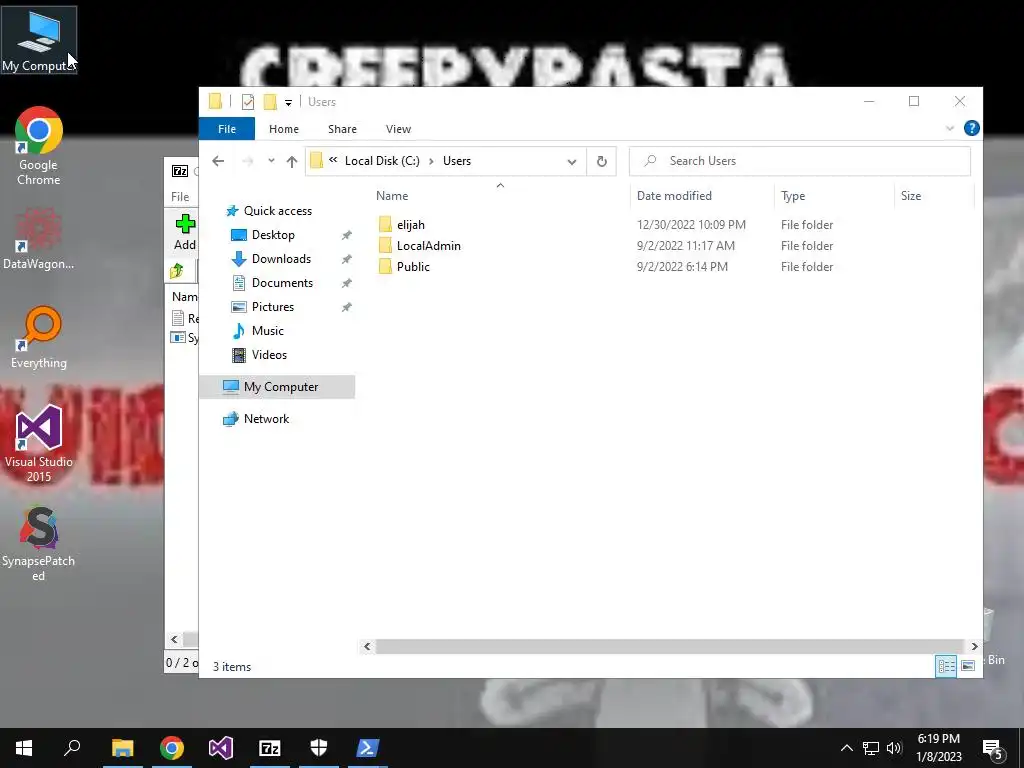The image size is (1024, 768).
Task: Switch to Chrome in the taskbar
Action: pos(172,748)
